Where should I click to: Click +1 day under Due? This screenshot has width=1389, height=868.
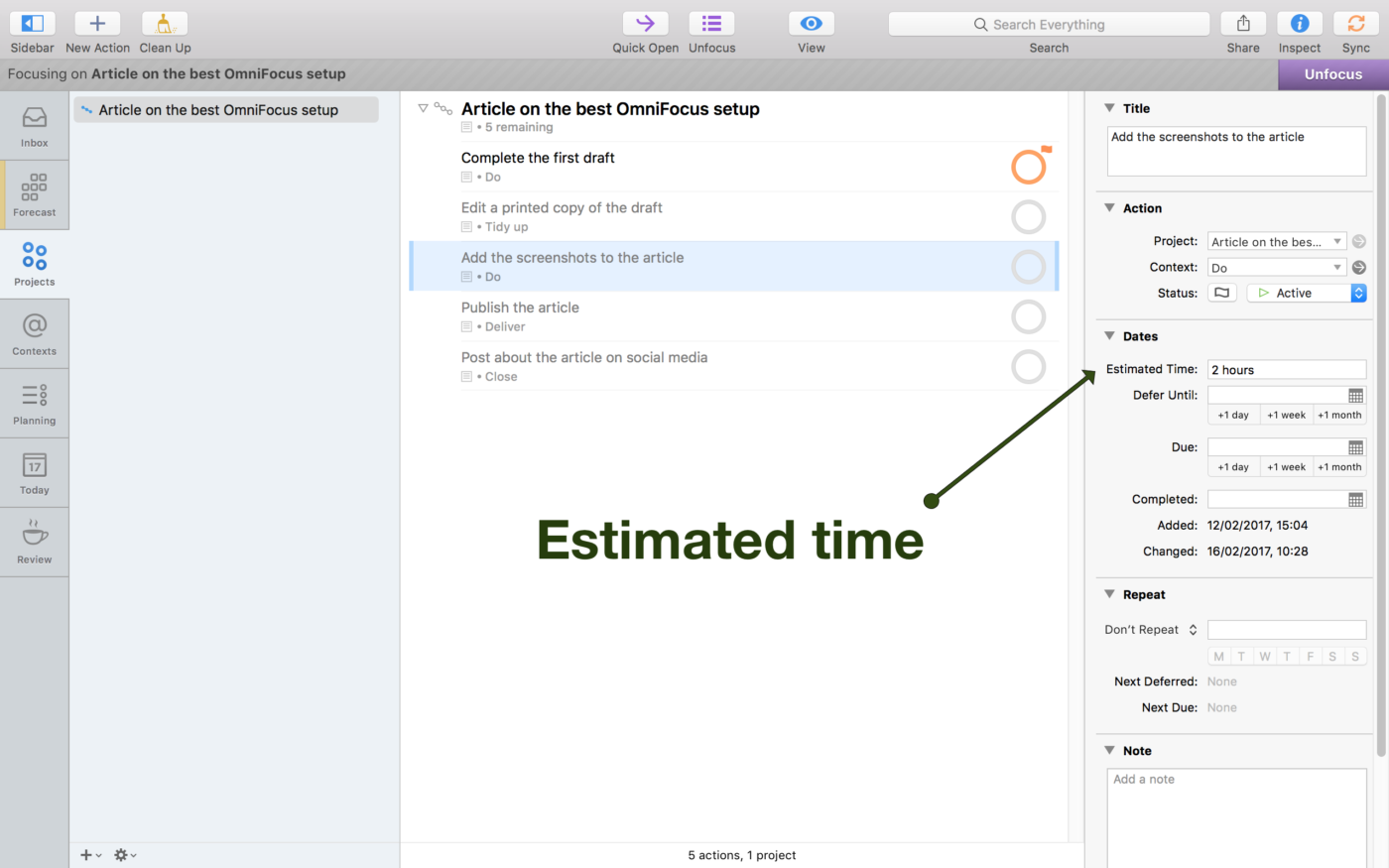[1233, 466]
